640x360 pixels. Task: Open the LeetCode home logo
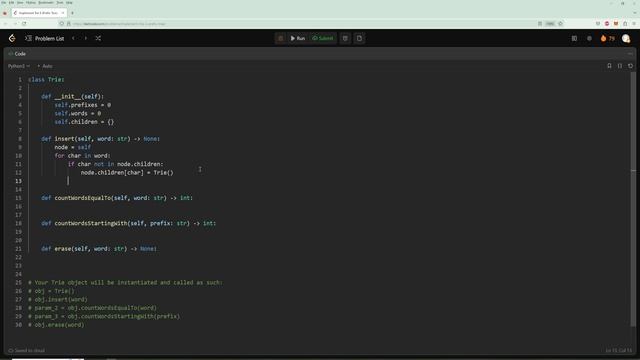12,38
